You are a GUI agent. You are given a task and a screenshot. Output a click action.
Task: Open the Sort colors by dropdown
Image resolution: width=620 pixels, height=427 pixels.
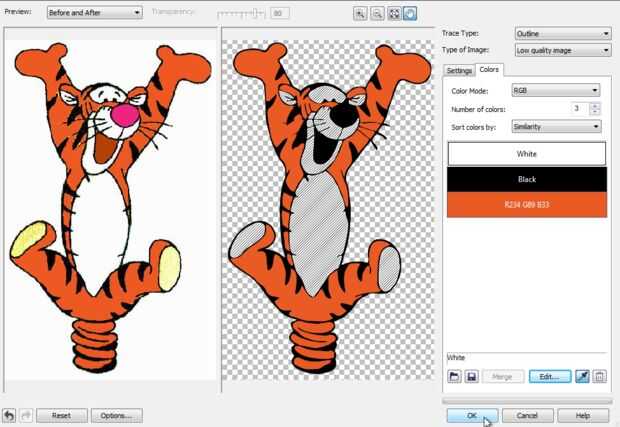556,127
